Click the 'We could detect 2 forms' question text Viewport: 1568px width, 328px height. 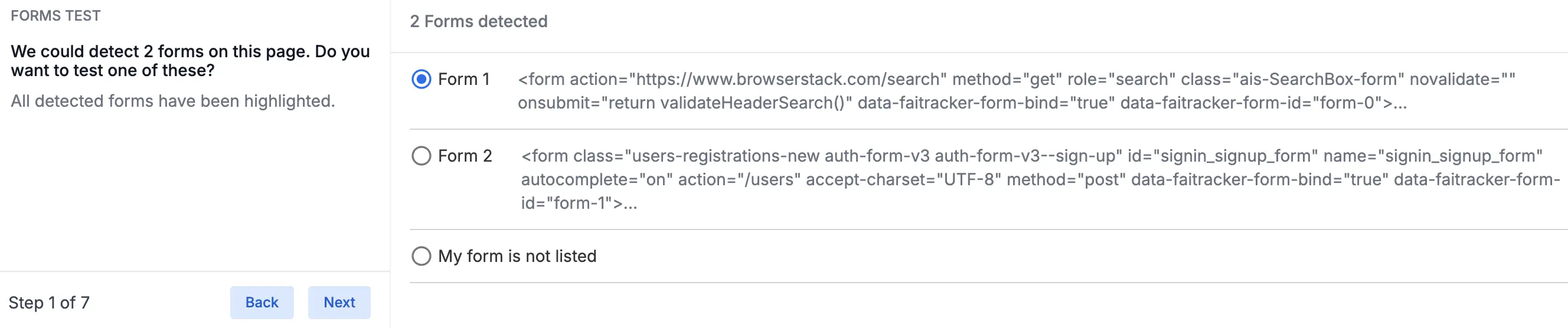[x=190, y=61]
